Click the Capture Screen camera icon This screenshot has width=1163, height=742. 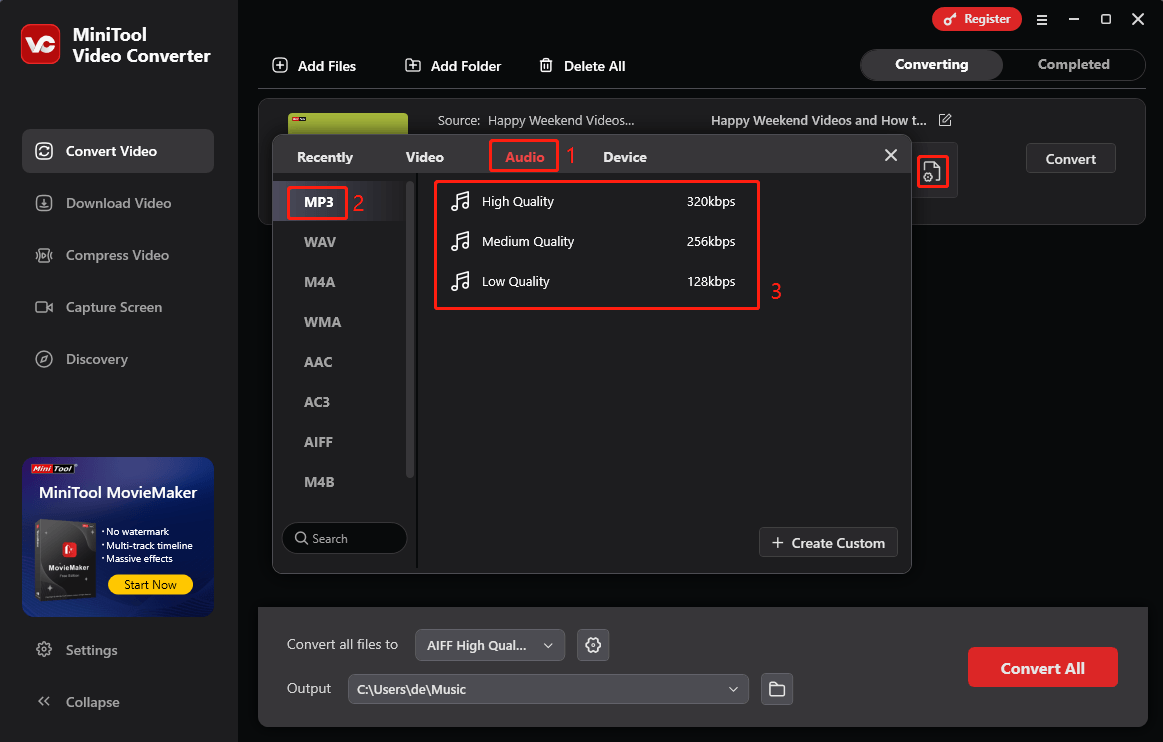coord(45,307)
